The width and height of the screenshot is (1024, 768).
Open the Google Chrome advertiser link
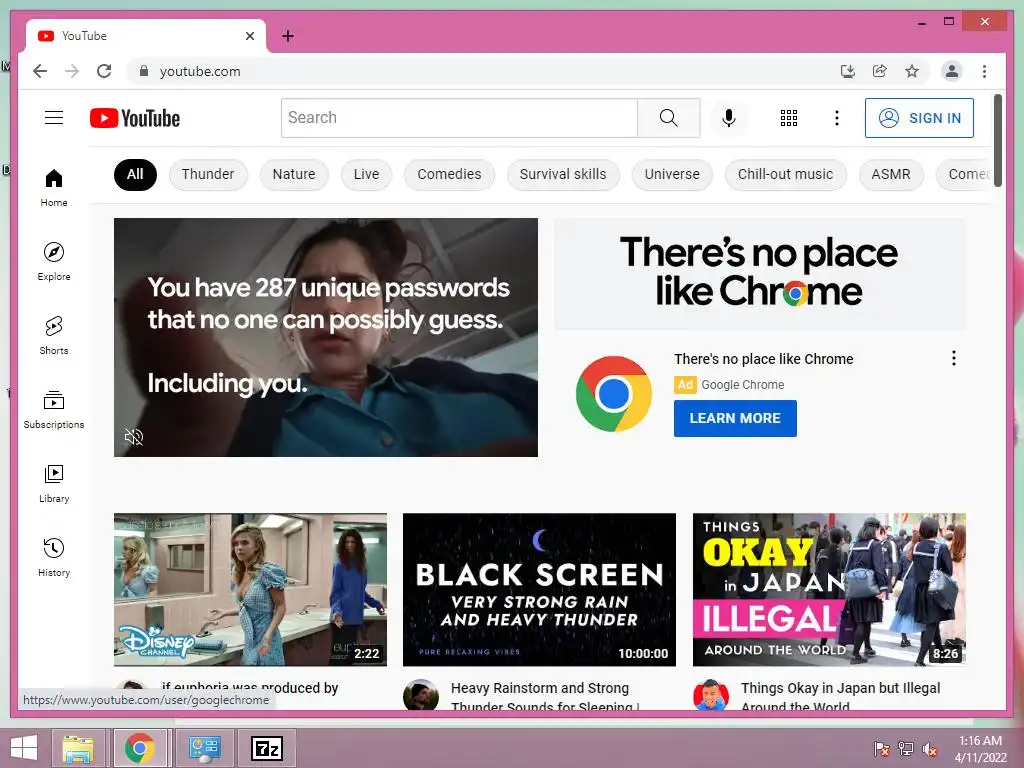click(743, 385)
